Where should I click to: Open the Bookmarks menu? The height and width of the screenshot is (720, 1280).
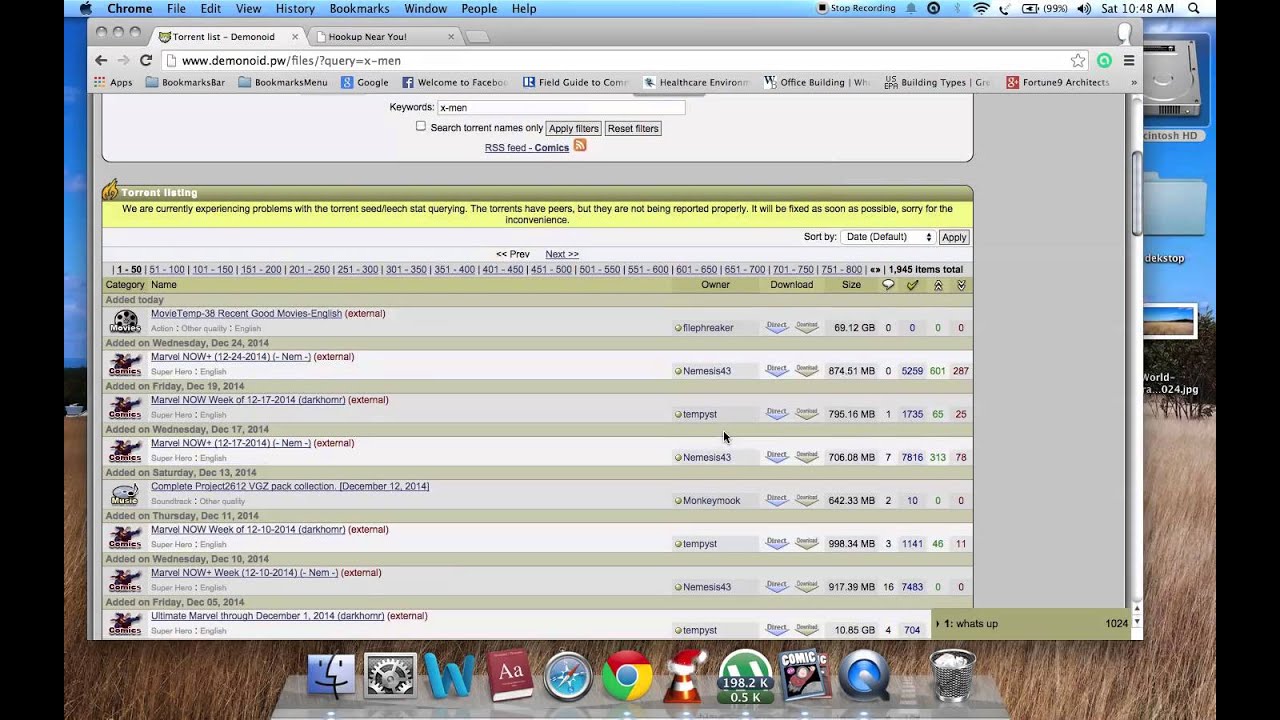pyautogui.click(x=359, y=8)
